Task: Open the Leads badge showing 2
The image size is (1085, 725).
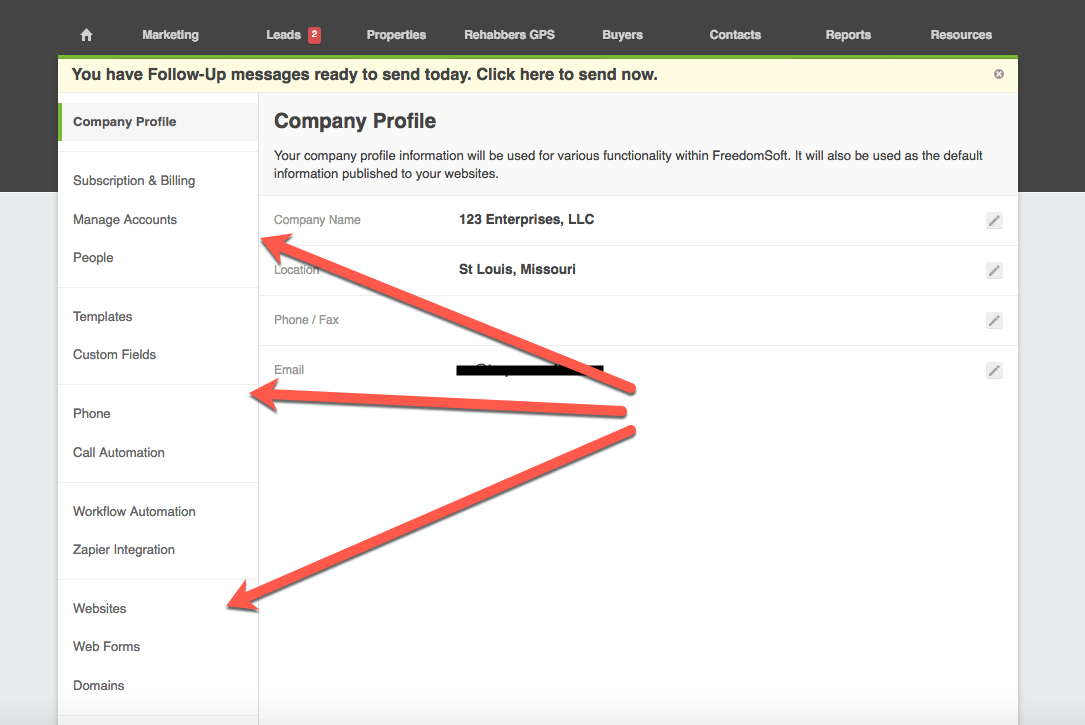Action: (314, 35)
